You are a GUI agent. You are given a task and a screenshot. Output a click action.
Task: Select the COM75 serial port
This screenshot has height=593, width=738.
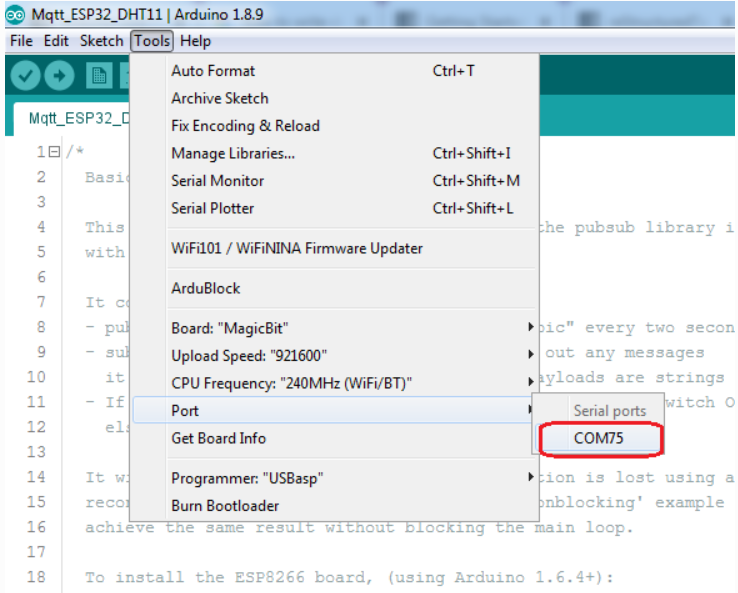[x=601, y=439]
